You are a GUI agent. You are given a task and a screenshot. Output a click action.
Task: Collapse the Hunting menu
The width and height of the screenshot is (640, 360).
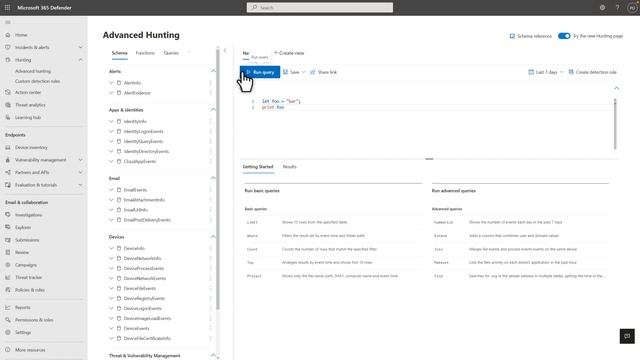point(80,60)
